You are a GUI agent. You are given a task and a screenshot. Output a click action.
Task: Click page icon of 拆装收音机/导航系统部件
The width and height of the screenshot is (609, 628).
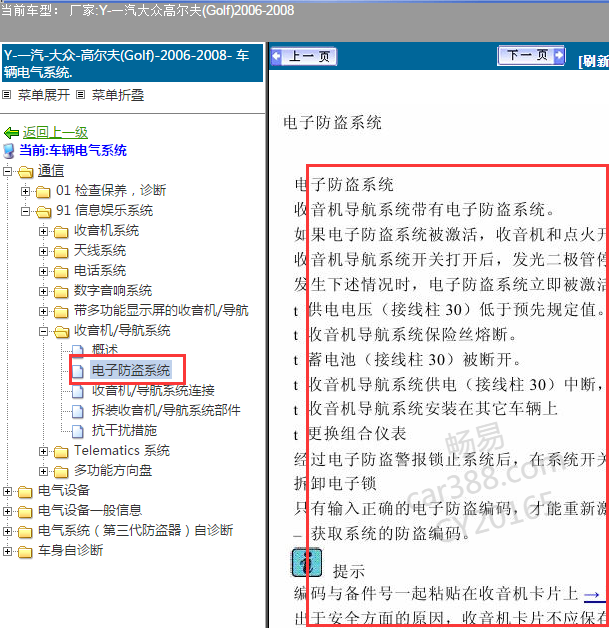78,411
